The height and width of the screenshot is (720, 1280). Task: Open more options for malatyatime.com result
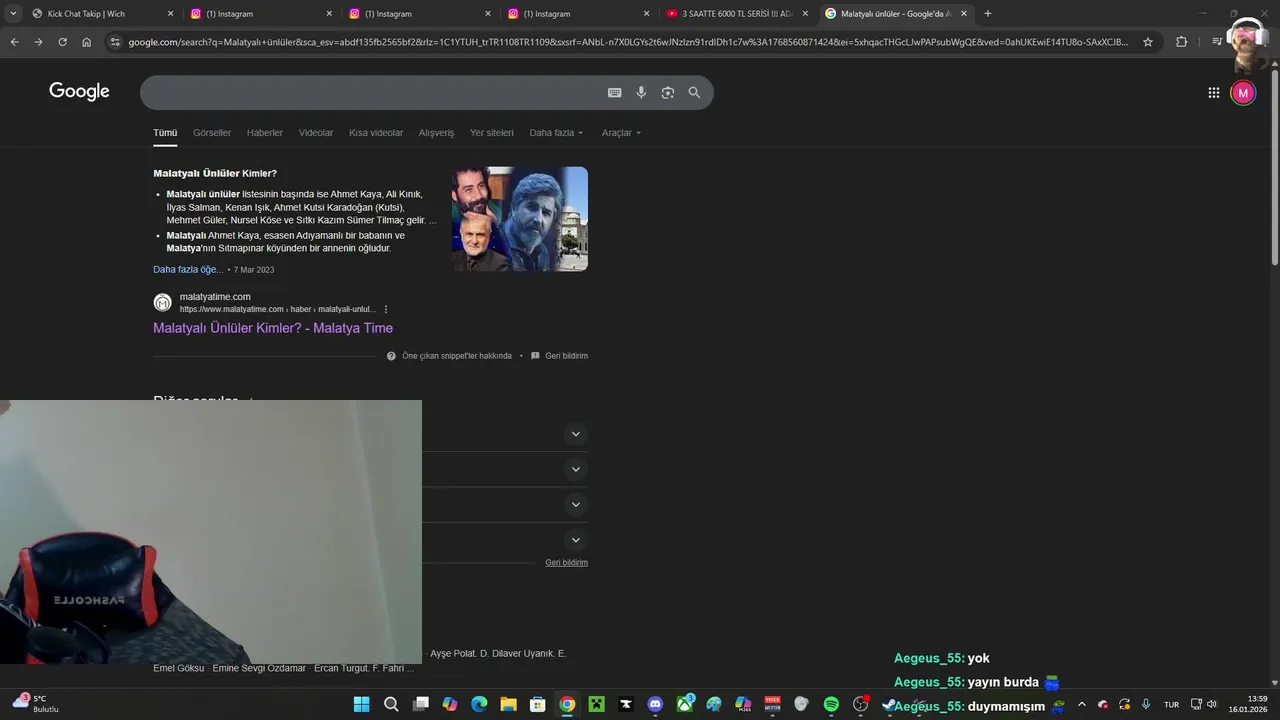386,310
